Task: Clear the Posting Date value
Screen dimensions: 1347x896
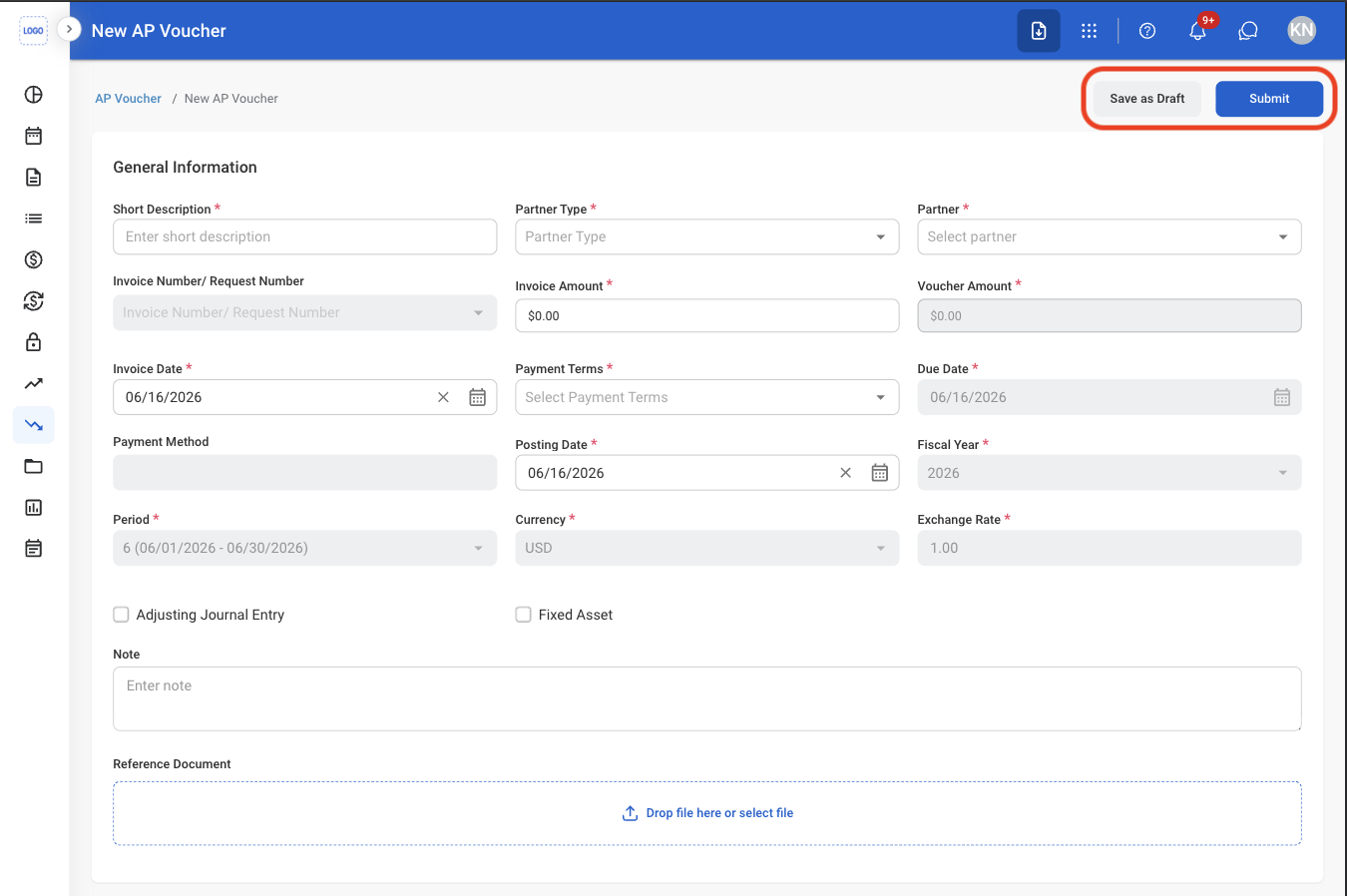Action: tap(846, 473)
